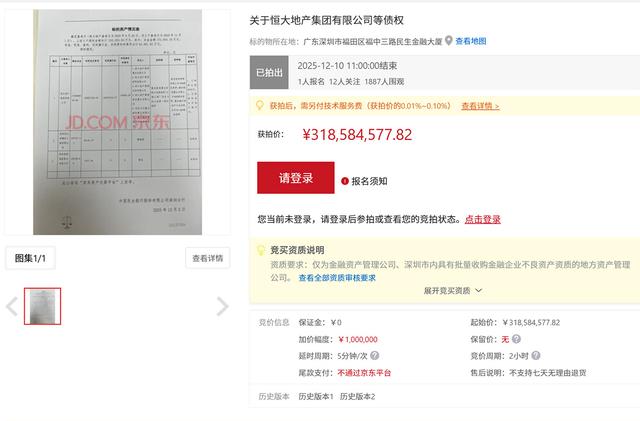Click the 已拍出 status badge
The image size is (640, 421).
pyautogui.click(x=269, y=73)
